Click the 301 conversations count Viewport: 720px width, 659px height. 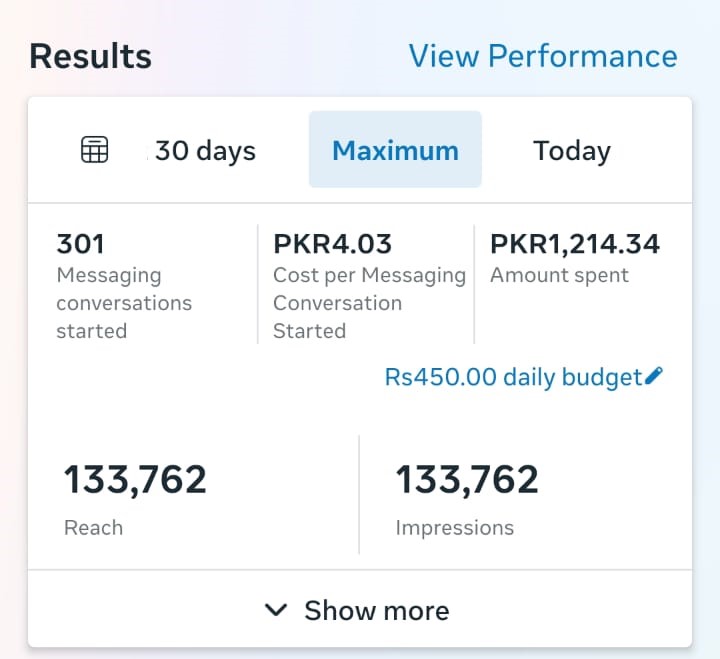point(81,243)
